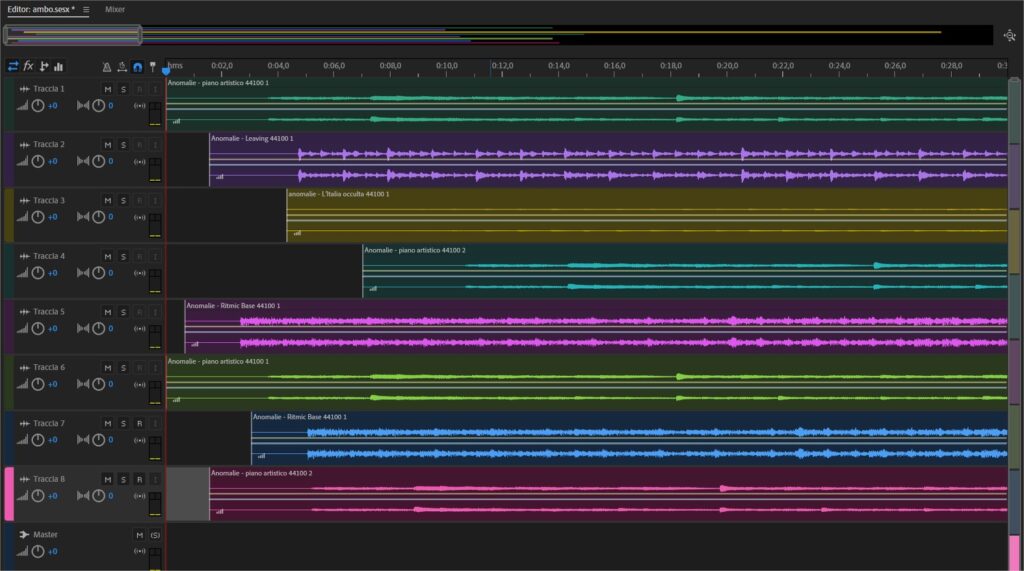Show the Sends track controls
Screen dimensions: 1024x571
coord(44,66)
